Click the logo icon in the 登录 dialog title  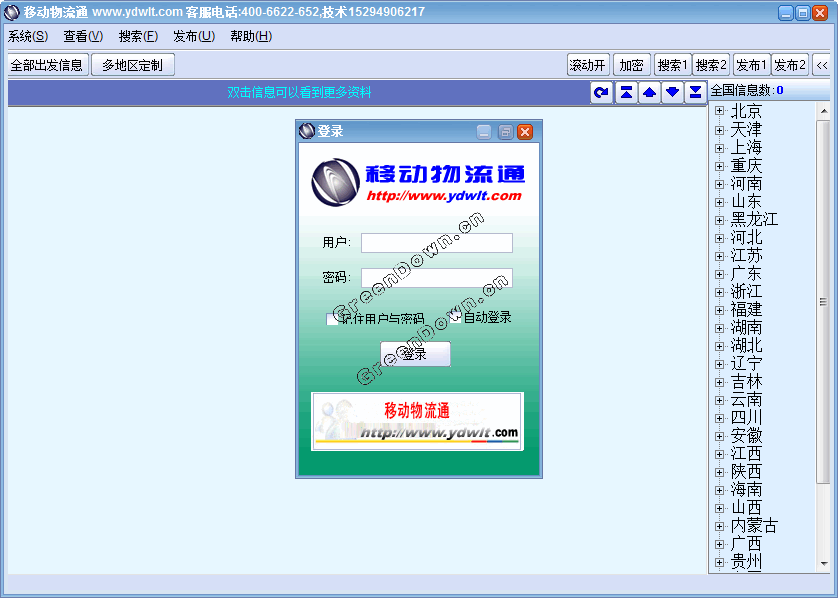pos(307,131)
